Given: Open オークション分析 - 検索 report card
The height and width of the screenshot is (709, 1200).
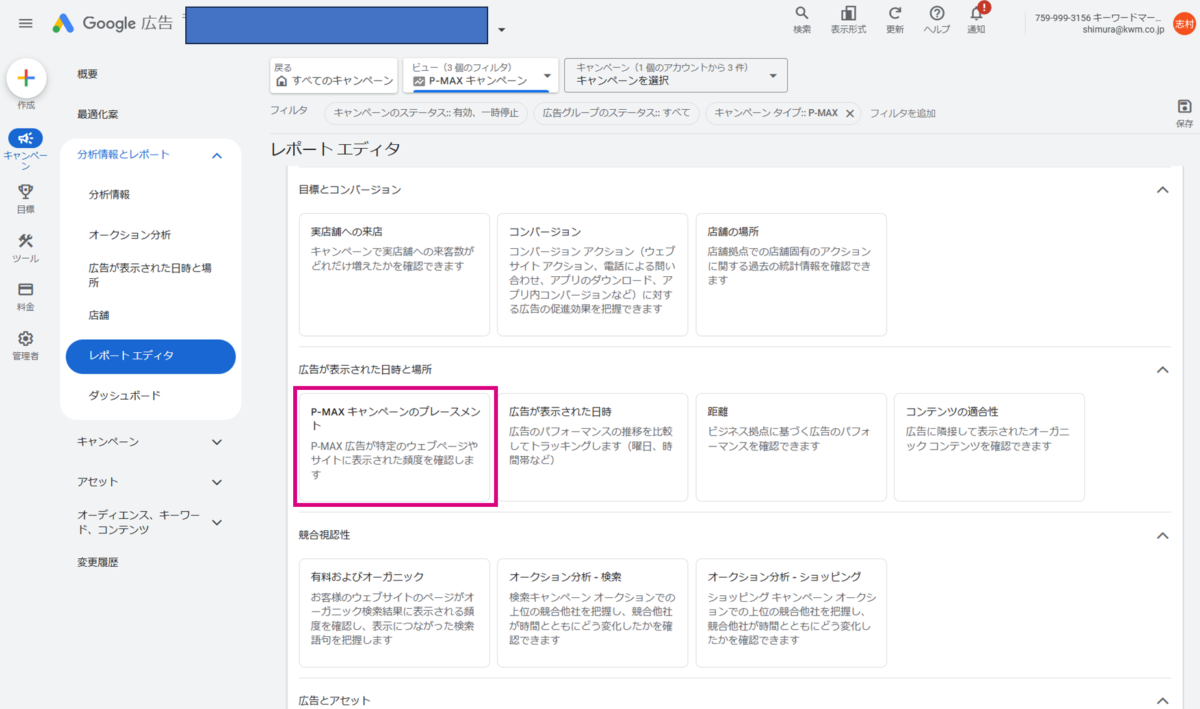Looking at the screenshot, I should [x=592, y=613].
